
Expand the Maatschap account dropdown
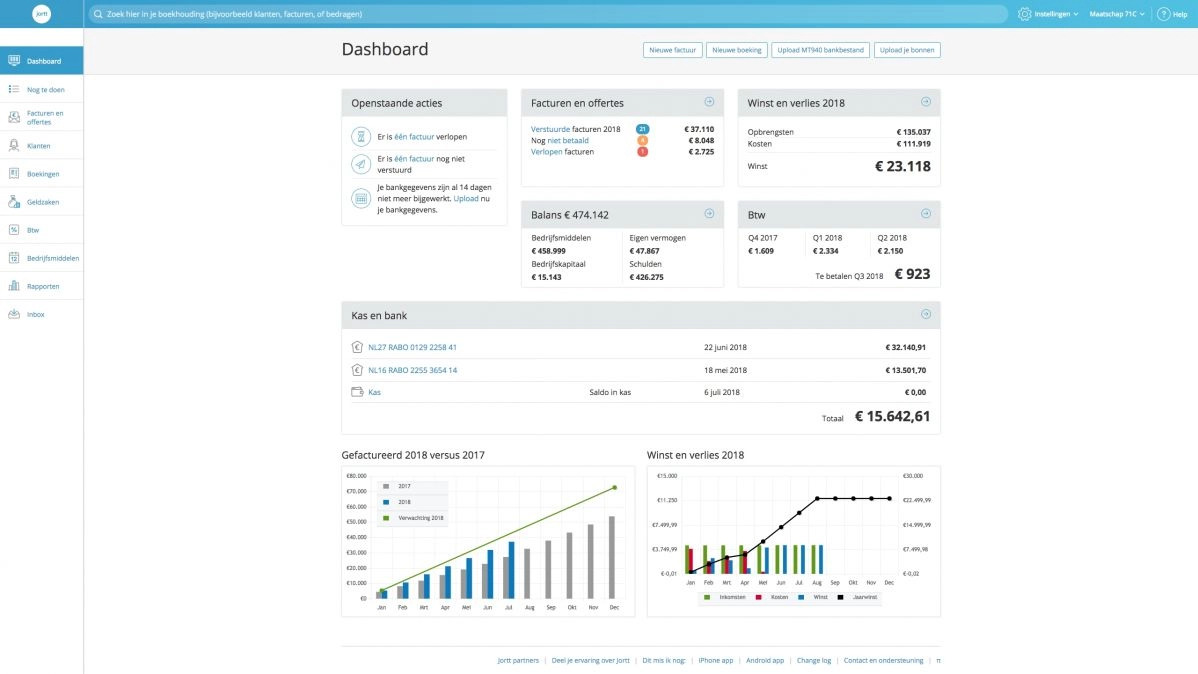point(1117,14)
